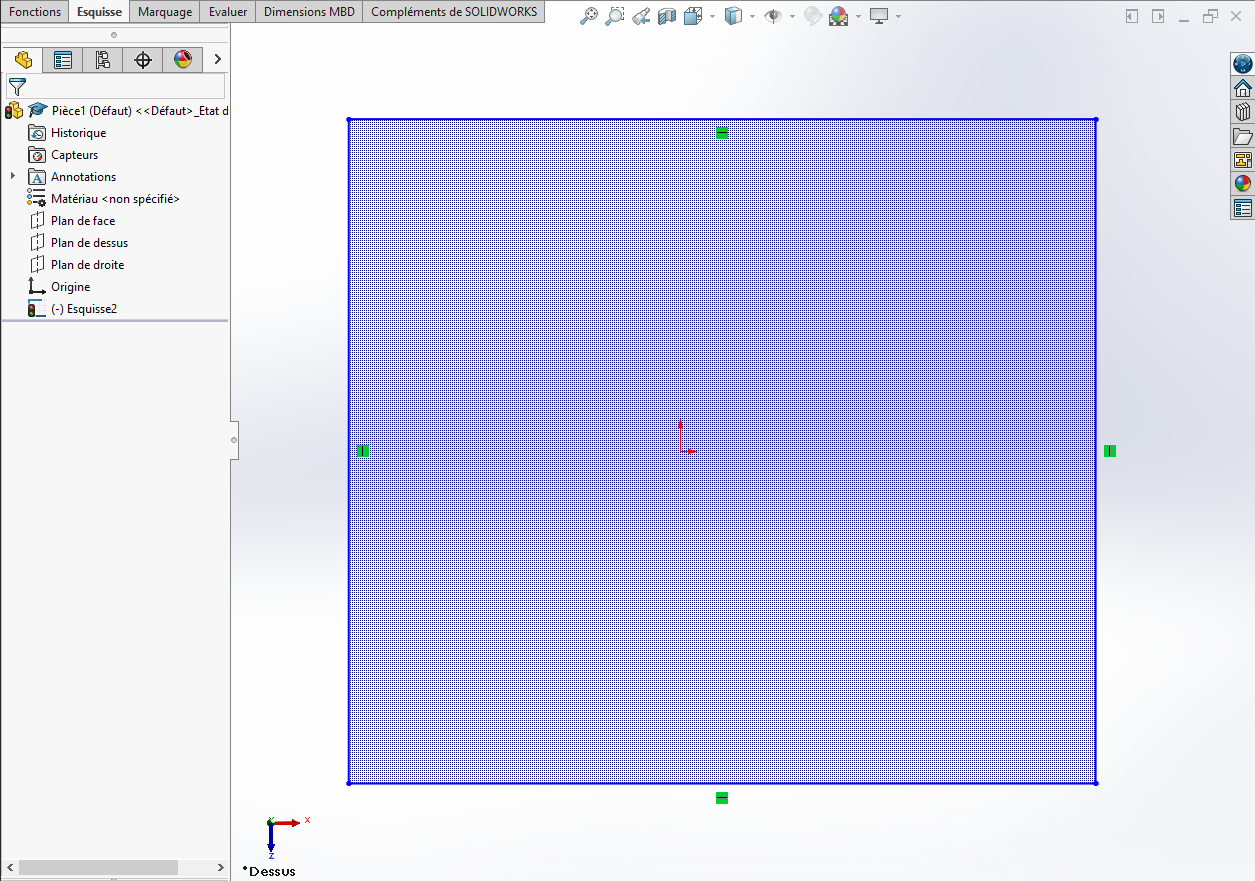Screen dimensions: 1255x881
Task: Open the Display Style dropdown arrow
Action: click(752, 17)
